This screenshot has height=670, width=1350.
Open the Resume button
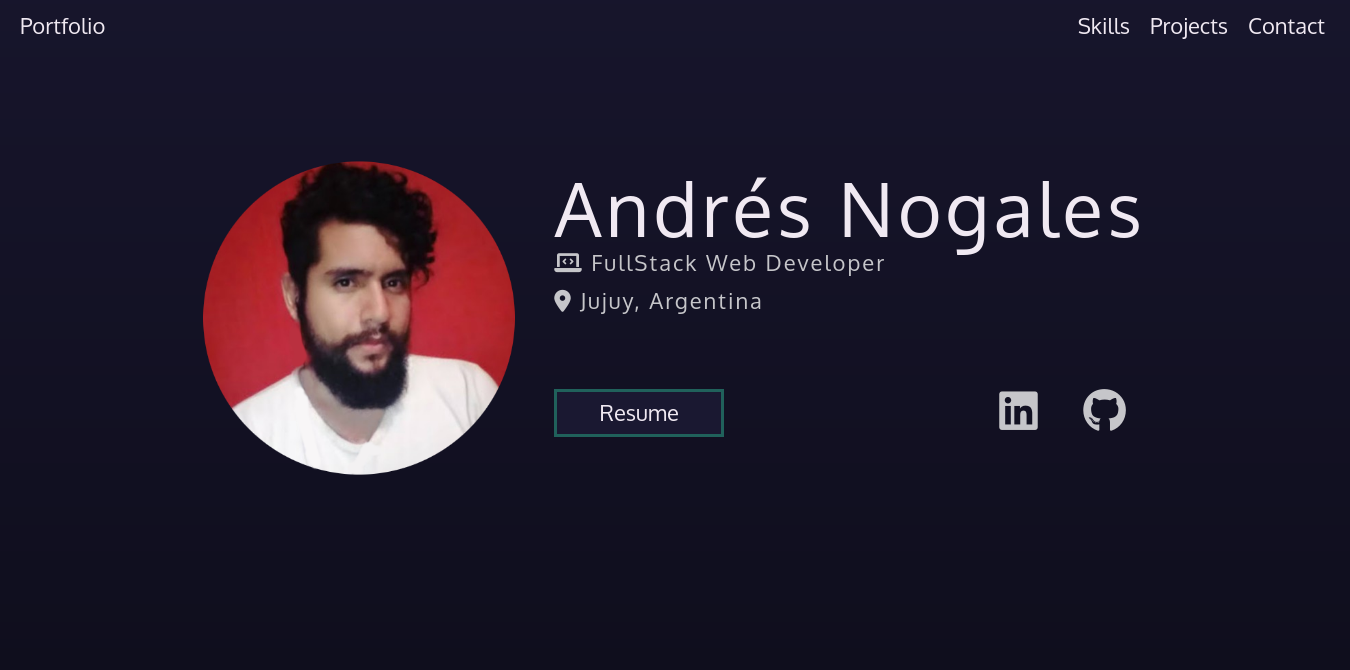coord(639,413)
